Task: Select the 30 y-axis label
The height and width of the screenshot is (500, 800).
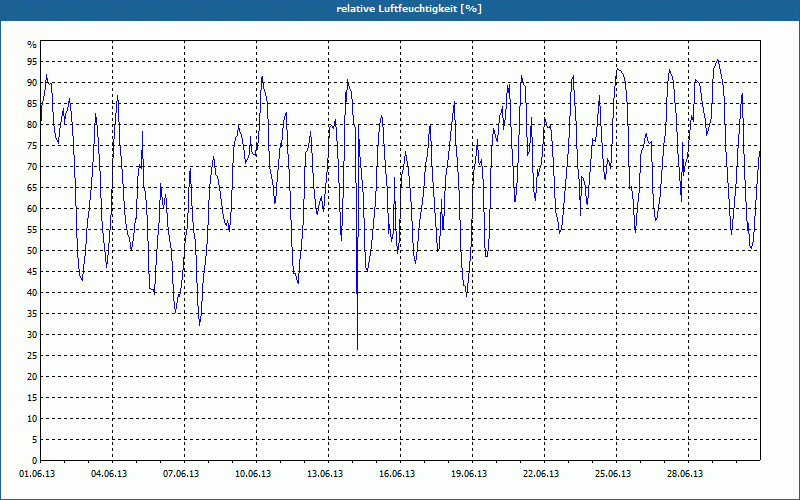Action: coord(32,335)
